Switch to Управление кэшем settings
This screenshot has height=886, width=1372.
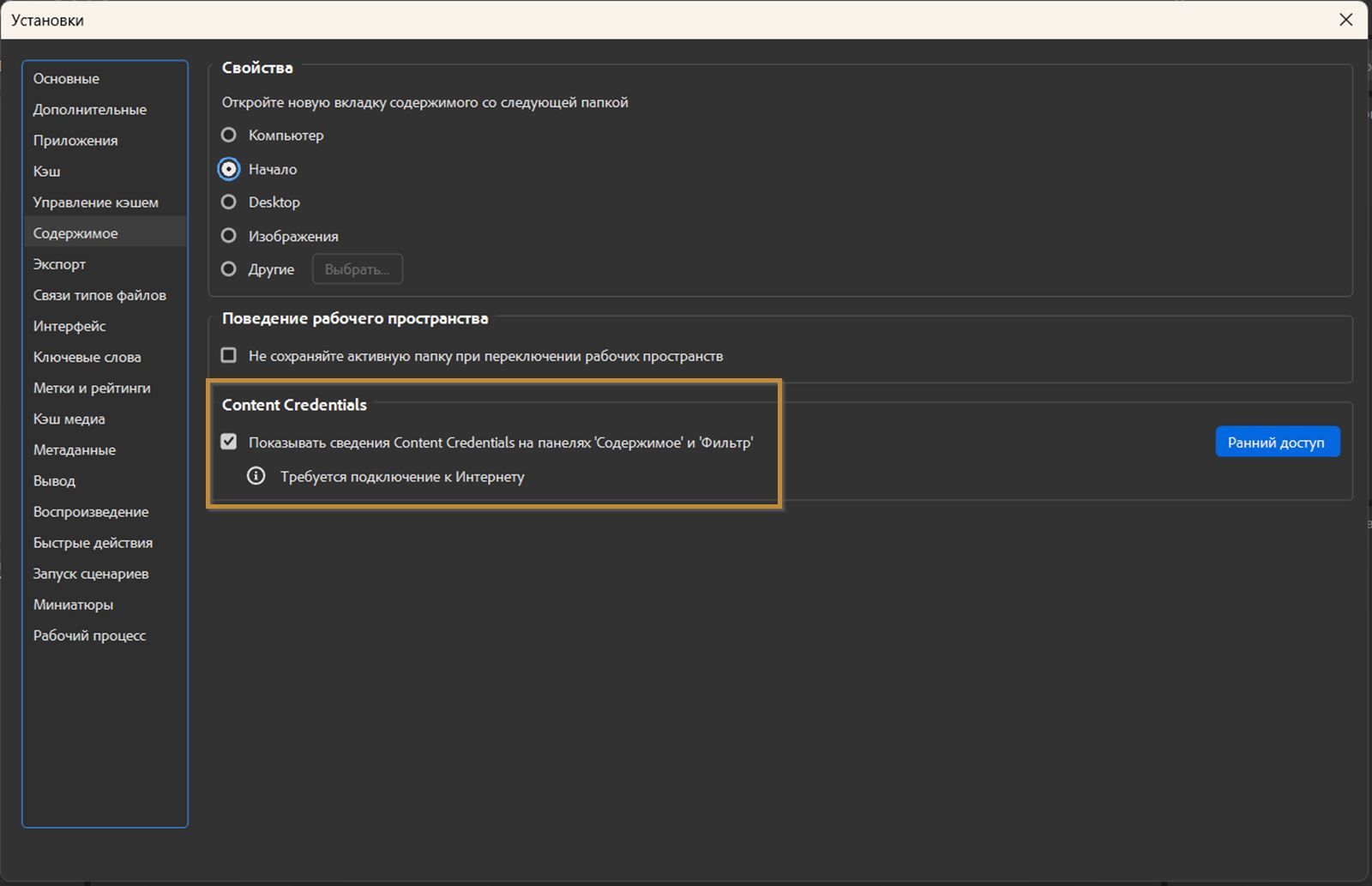105,202
